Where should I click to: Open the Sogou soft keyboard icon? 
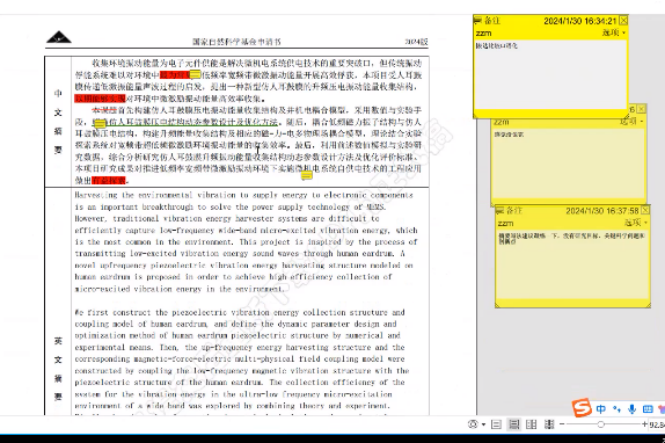(x=648, y=409)
